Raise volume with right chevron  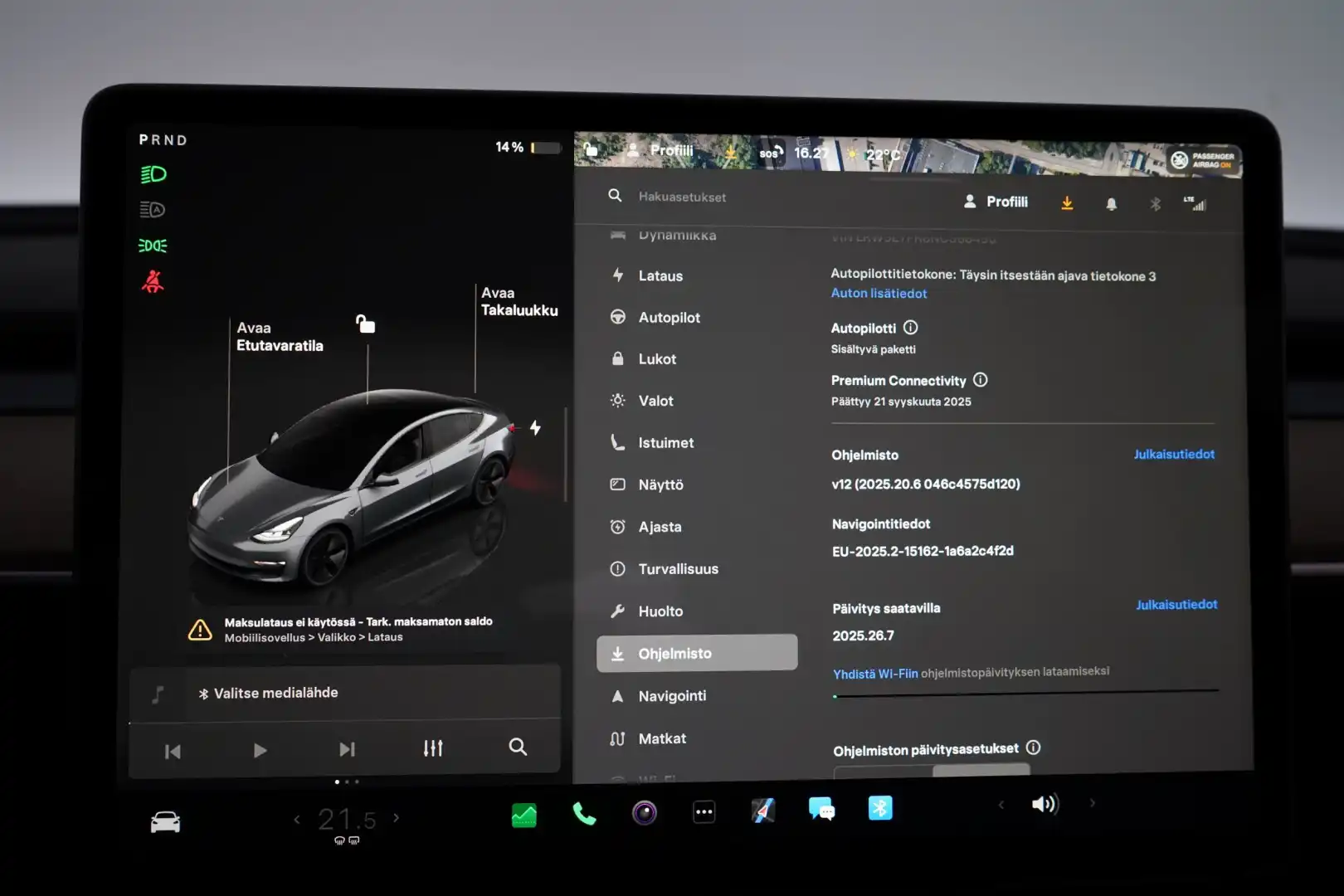(x=1092, y=803)
